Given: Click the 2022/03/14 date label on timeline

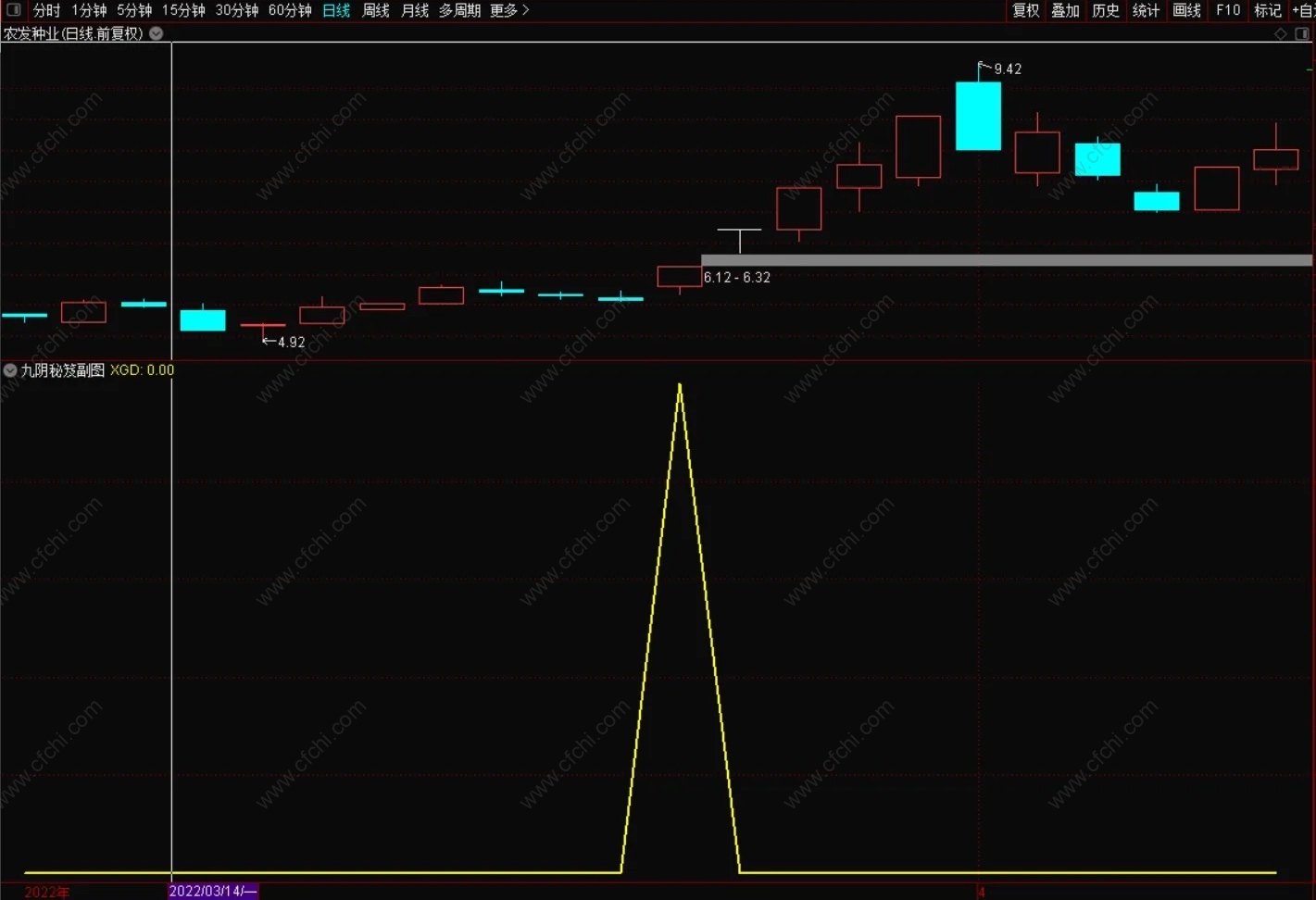Looking at the screenshot, I should click(x=213, y=891).
